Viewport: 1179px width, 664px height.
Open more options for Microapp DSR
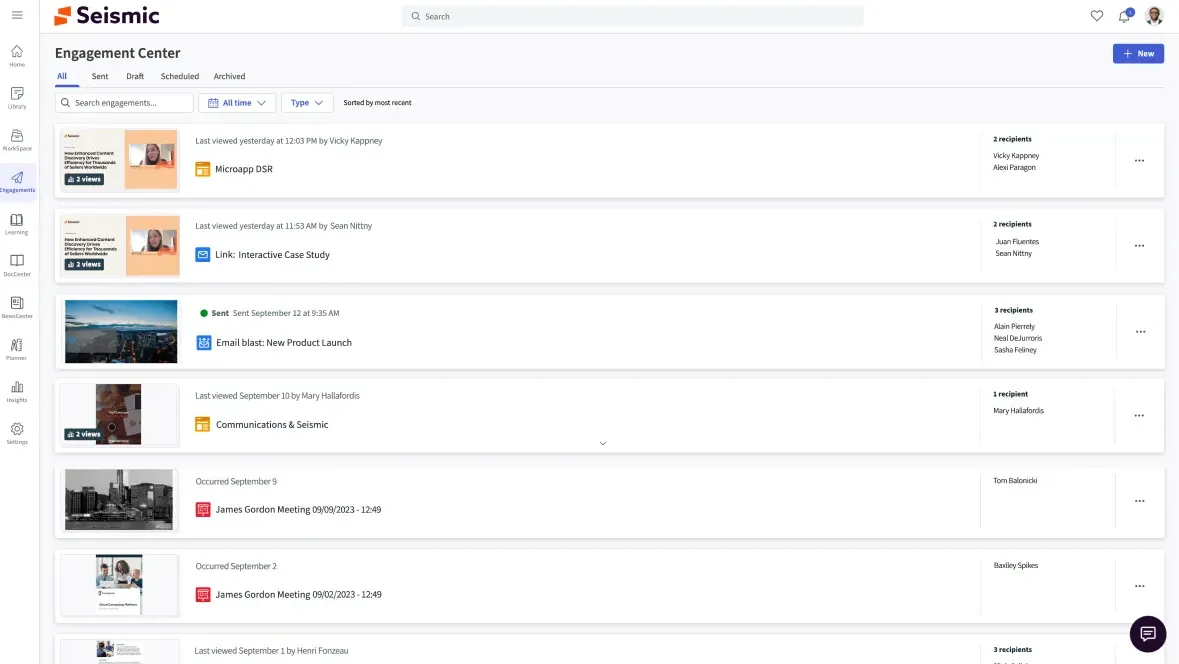click(x=1139, y=161)
